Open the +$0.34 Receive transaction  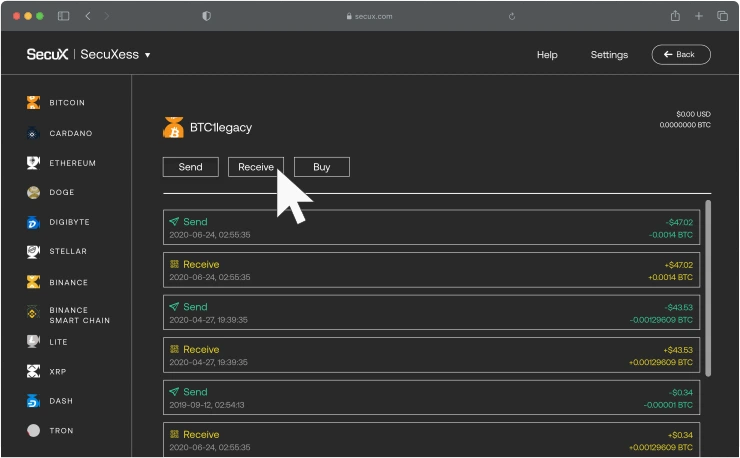431,440
